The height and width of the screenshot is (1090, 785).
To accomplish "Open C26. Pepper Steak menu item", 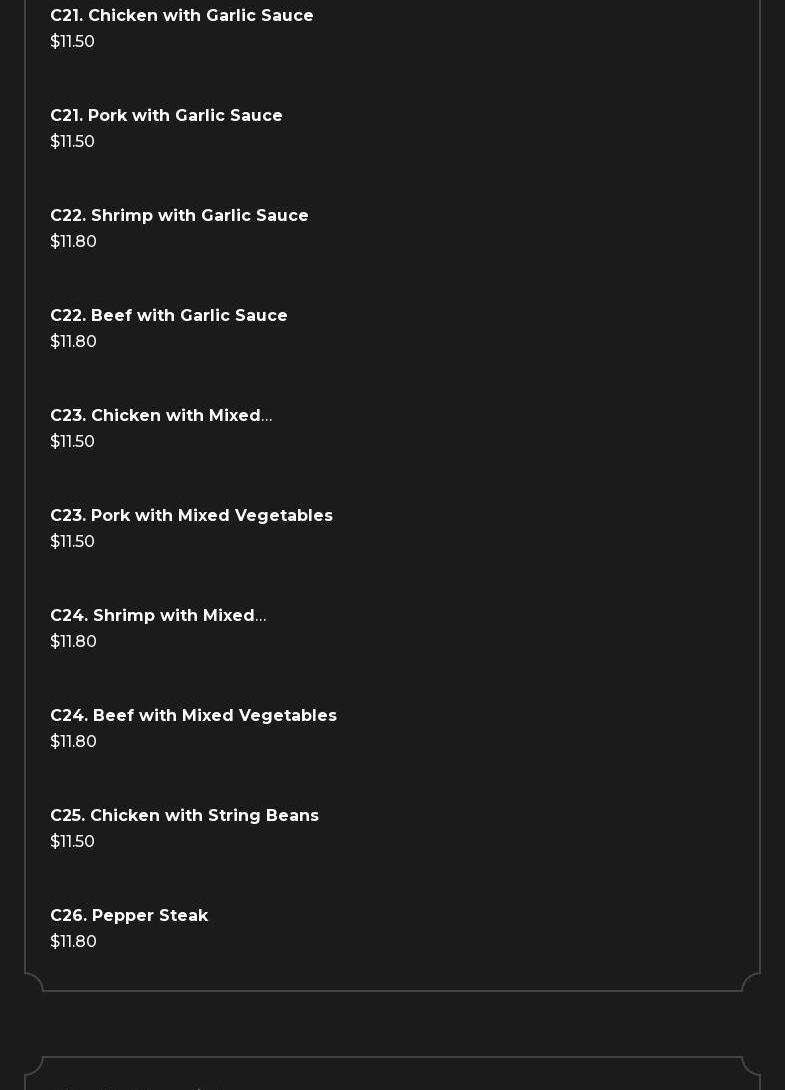I will [129, 916].
